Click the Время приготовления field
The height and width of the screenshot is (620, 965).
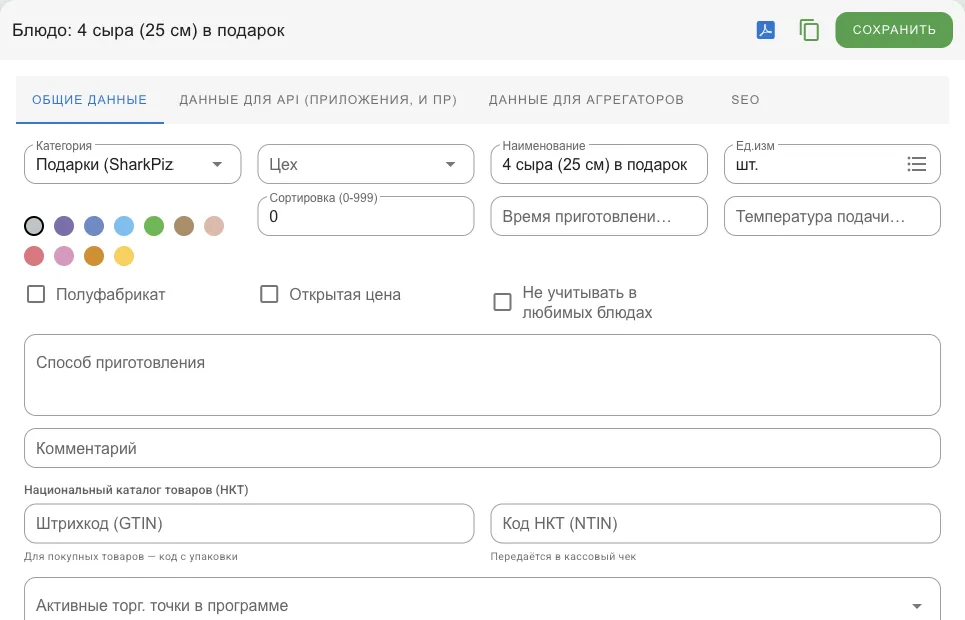click(599, 216)
